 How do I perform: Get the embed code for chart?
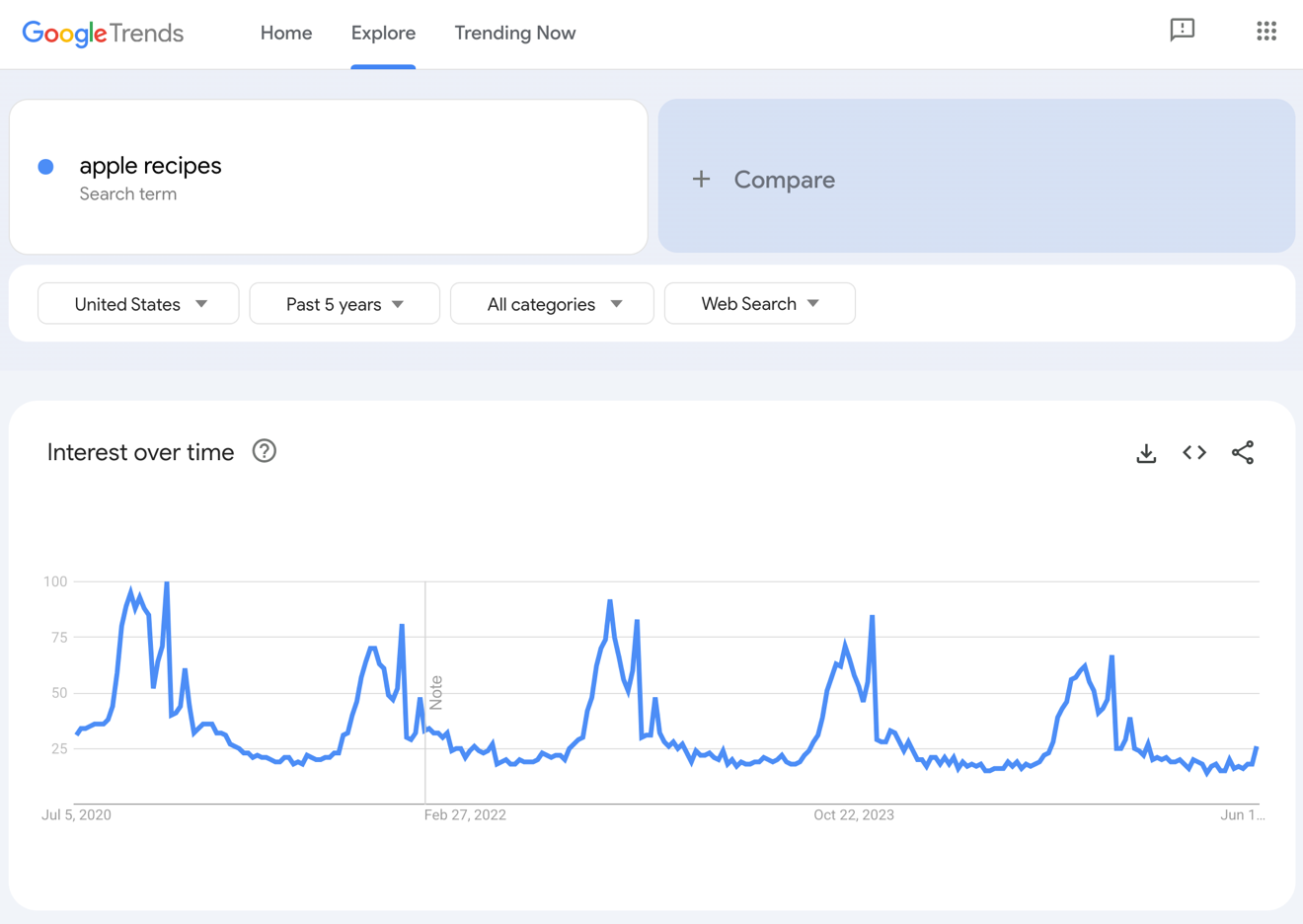(x=1194, y=452)
